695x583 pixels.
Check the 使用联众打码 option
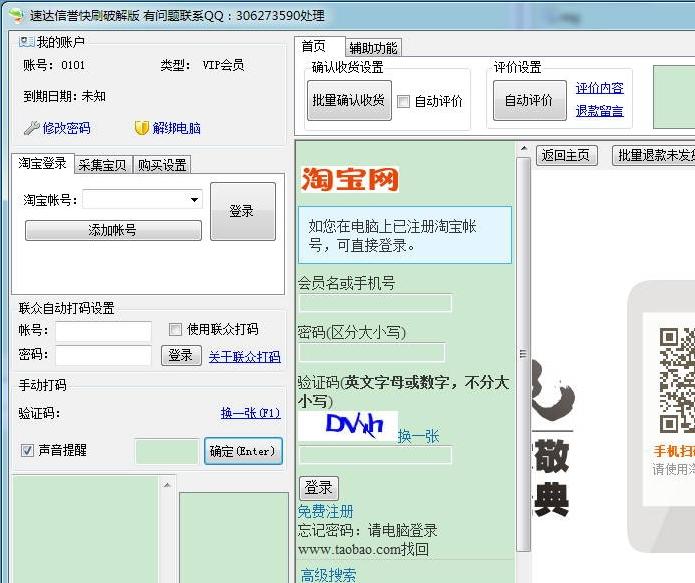(176, 329)
